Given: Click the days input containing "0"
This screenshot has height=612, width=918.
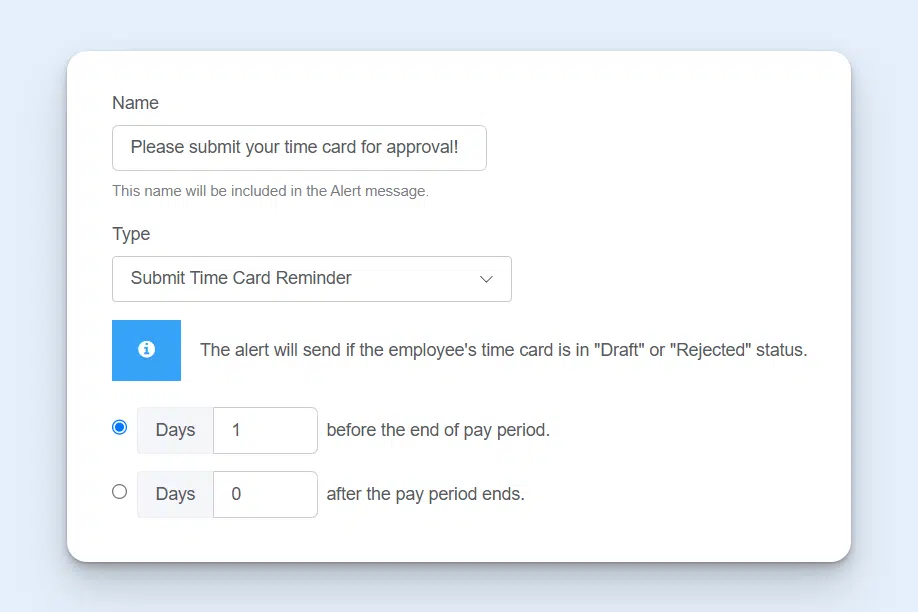Looking at the screenshot, I should [264, 493].
